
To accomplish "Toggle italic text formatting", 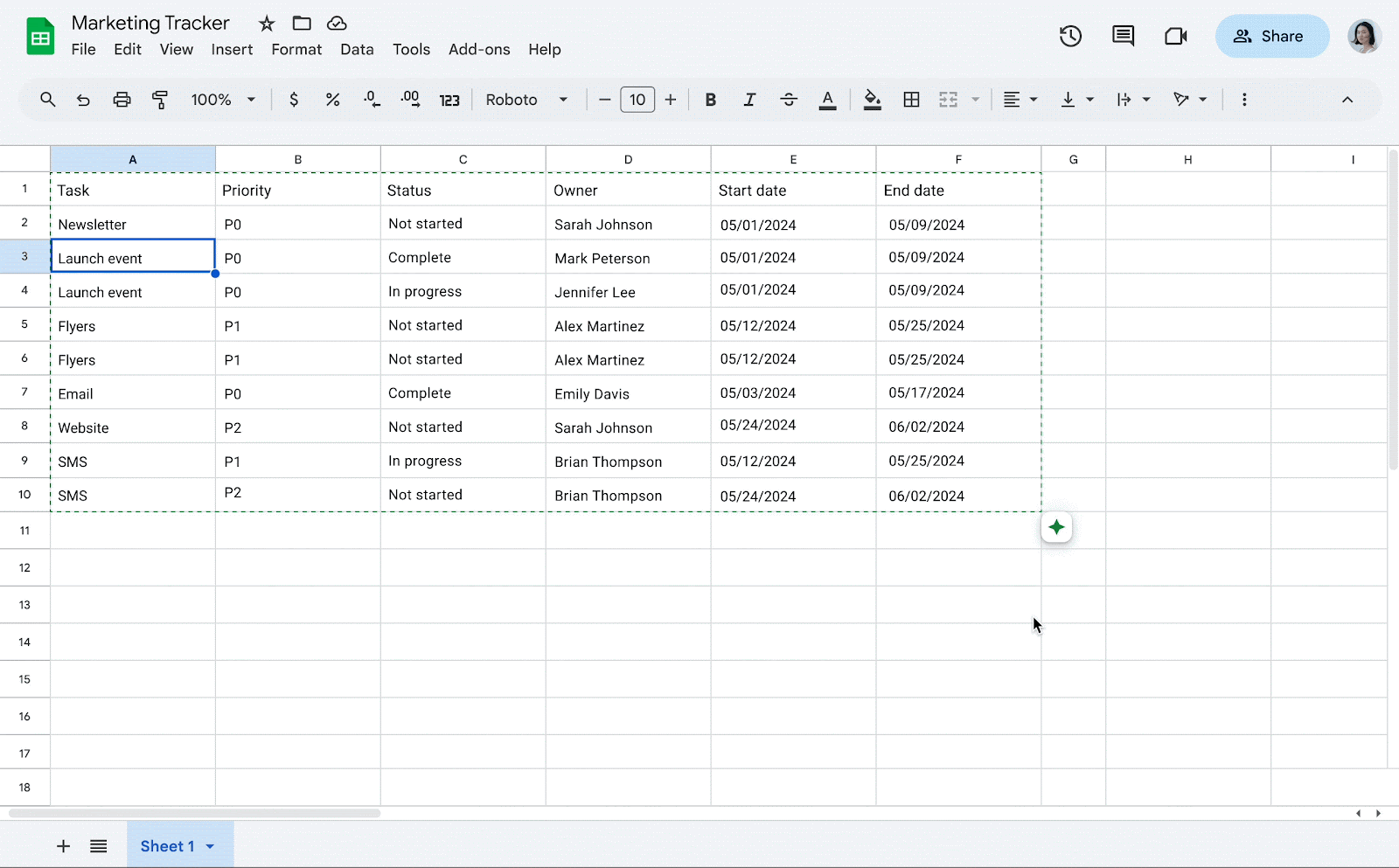I will coord(749,100).
